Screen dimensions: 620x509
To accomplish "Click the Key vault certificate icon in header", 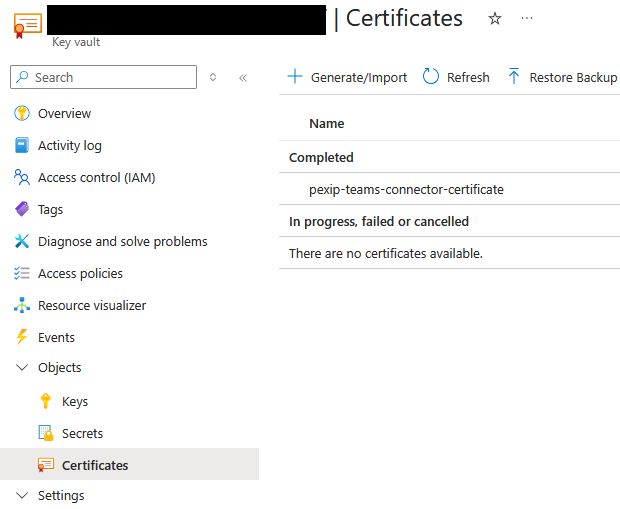I will tap(27, 25).
